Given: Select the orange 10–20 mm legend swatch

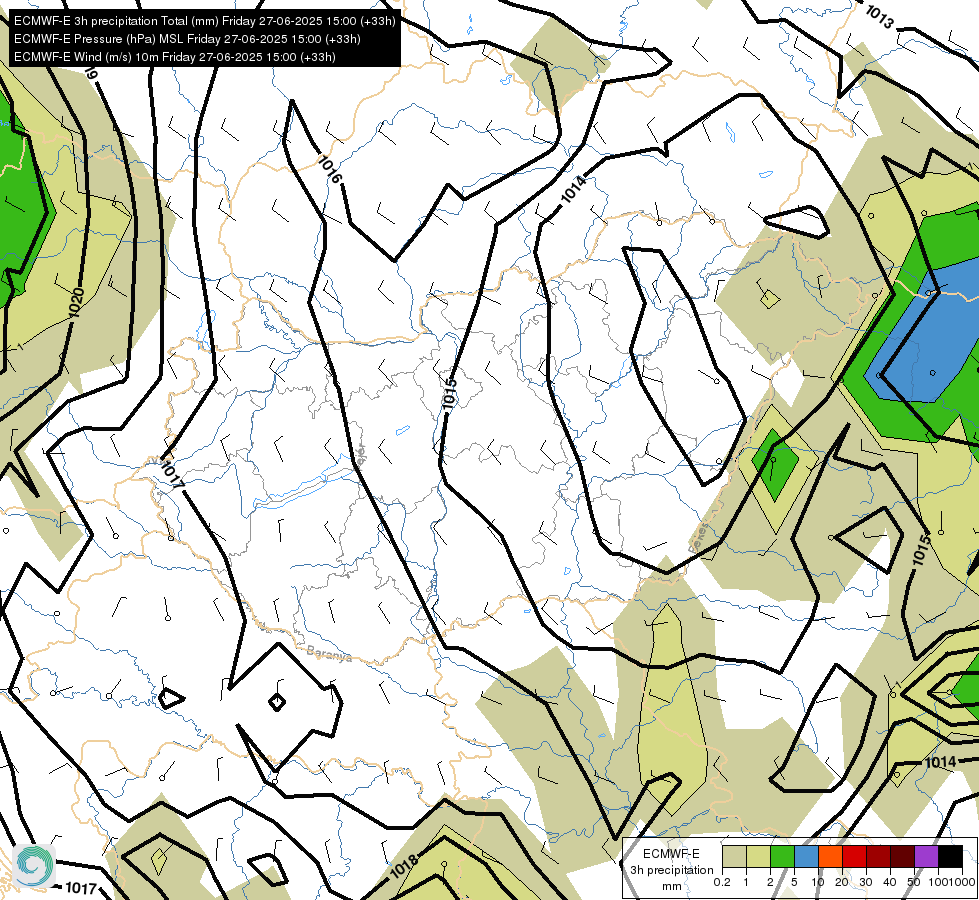Looking at the screenshot, I should pos(830,856).
